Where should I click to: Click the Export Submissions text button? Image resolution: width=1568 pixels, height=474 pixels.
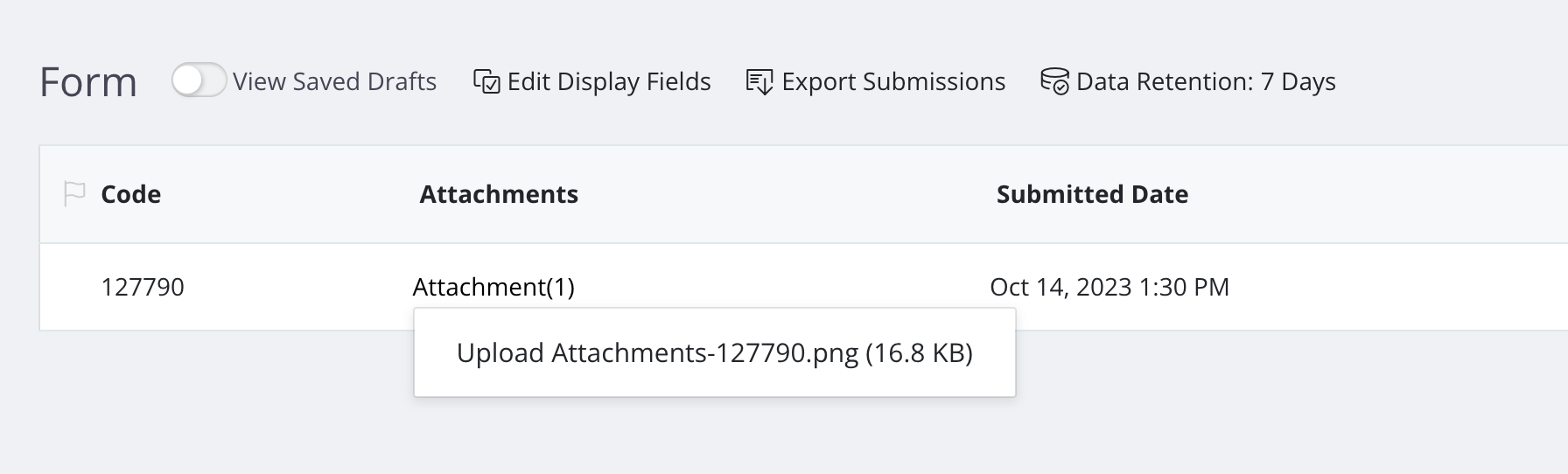coord(893,81)
